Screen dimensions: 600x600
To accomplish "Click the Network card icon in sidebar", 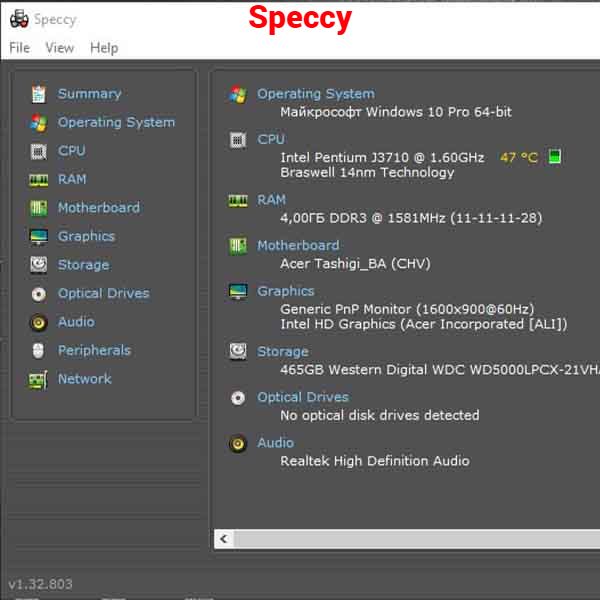I will 39,380.
